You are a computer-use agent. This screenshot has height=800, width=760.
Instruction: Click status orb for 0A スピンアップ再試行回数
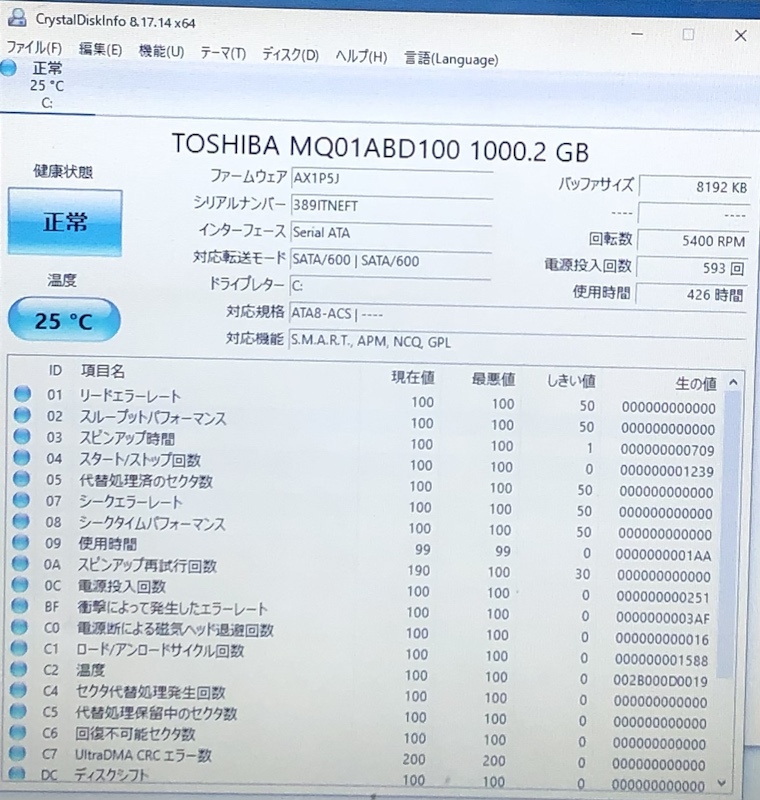click(20, 563)
